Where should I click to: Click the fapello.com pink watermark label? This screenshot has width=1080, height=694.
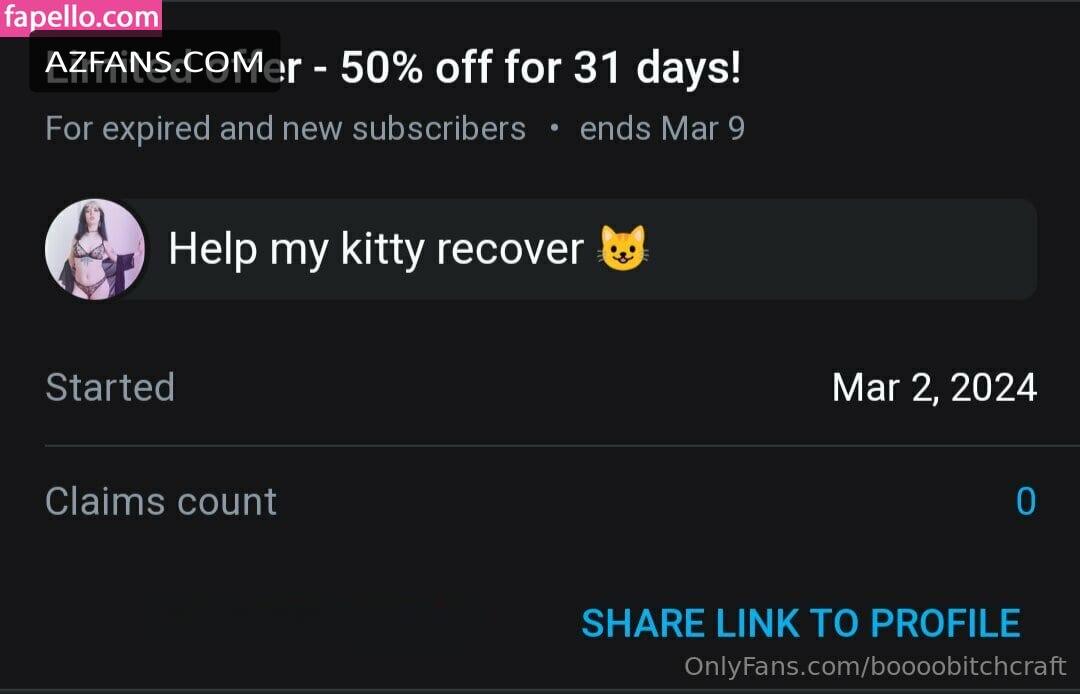pyautogui.click(x=81, y=17)
